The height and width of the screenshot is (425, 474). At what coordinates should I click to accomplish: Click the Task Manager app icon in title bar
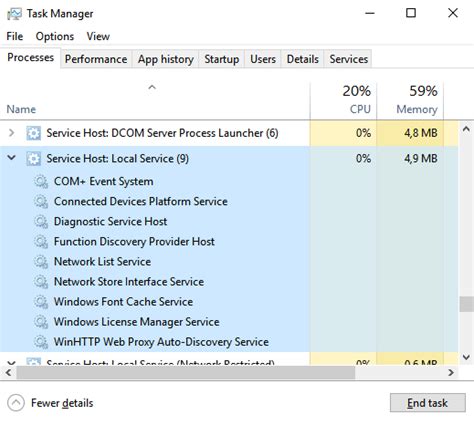(x=14, y=14)
